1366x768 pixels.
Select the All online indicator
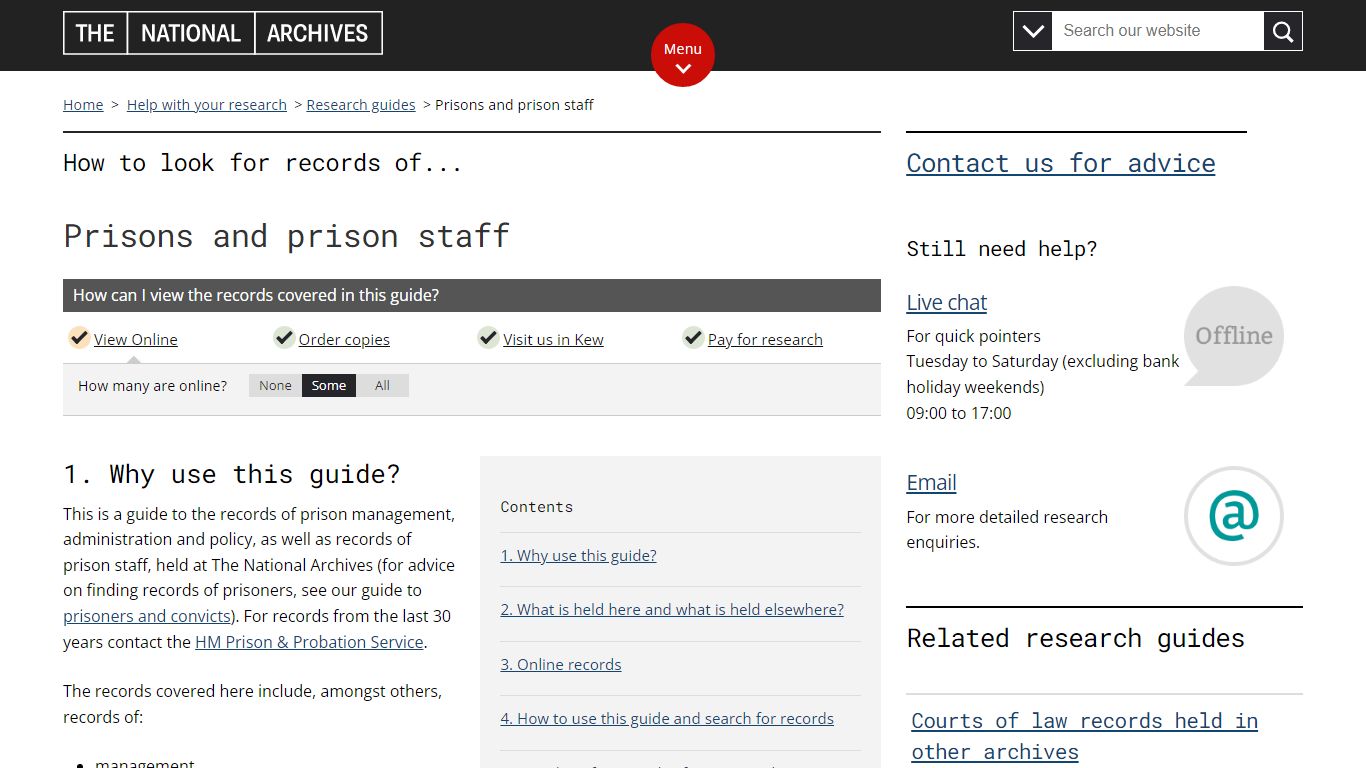coord(382,386)
